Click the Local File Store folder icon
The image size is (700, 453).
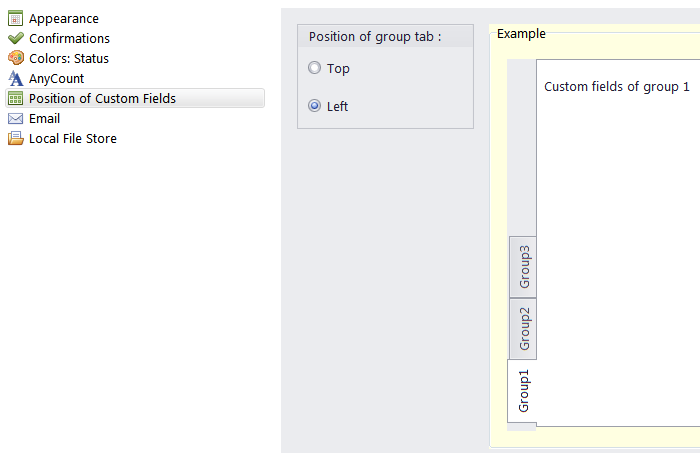(16, 138)
